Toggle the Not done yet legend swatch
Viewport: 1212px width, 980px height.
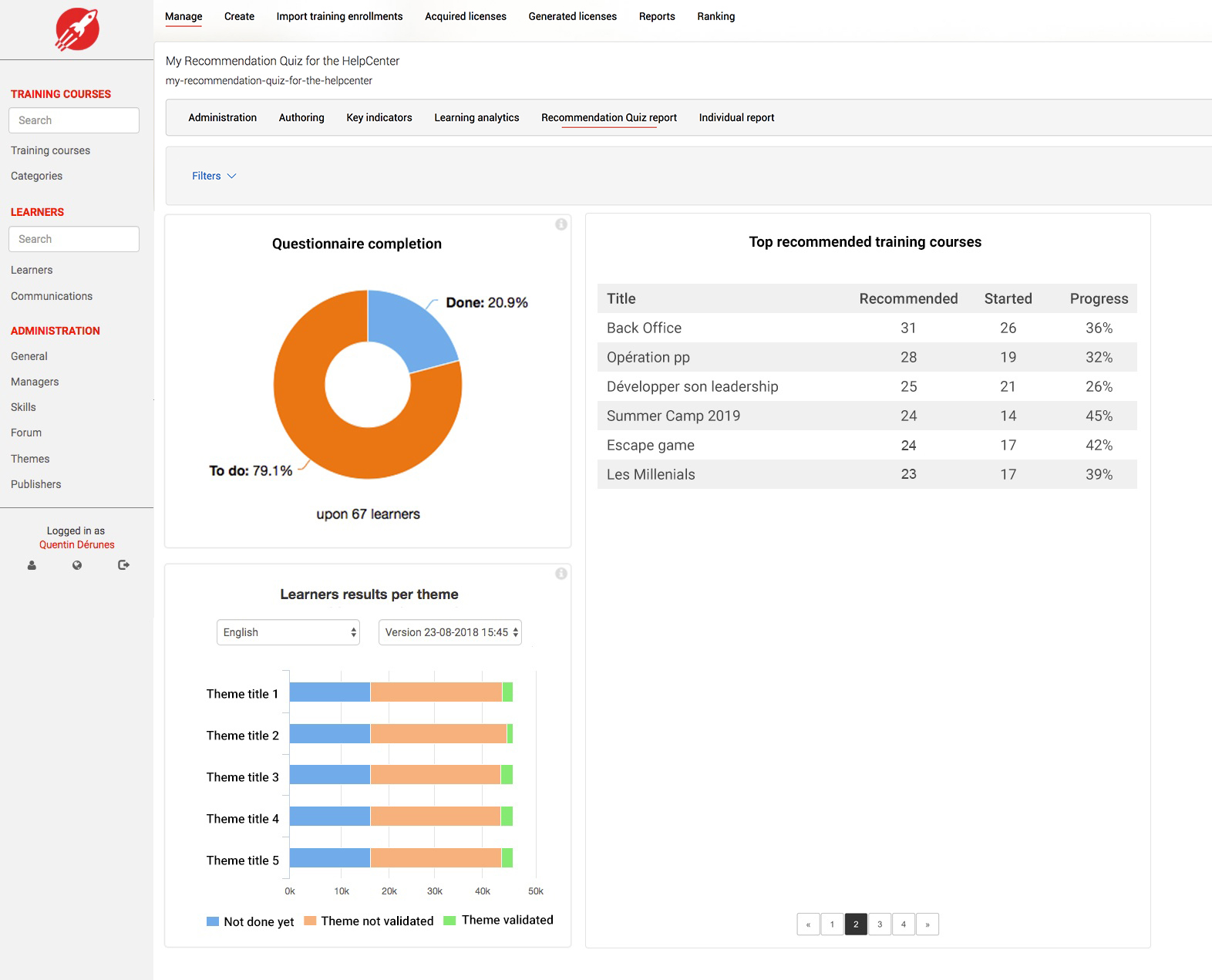coord(213,921)
